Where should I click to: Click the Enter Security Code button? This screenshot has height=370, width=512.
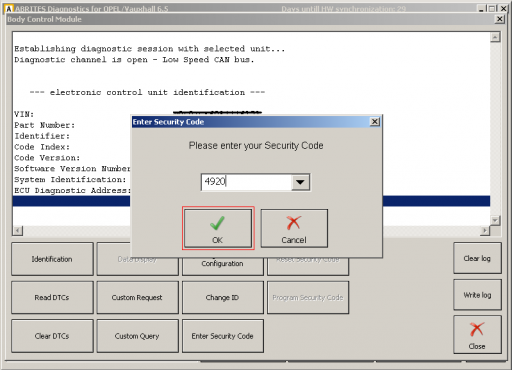point(223,336)
